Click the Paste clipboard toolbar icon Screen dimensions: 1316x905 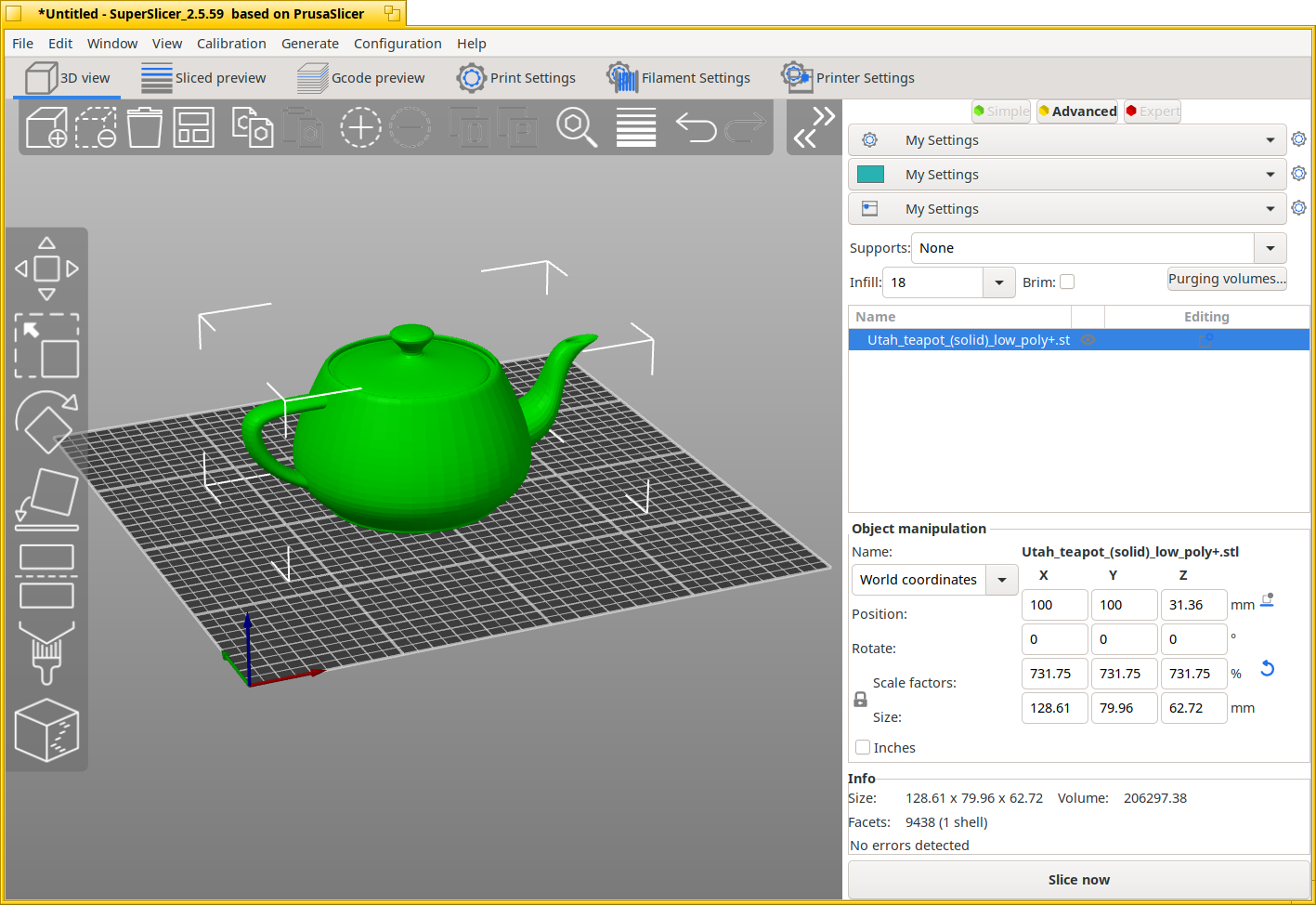[x=302, y=127]
